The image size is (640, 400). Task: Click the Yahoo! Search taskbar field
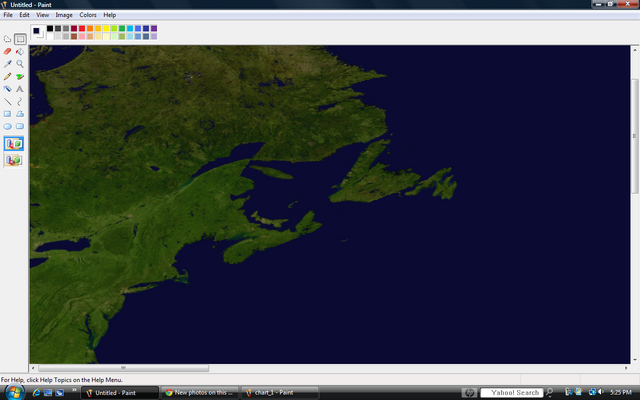(512, 393)
